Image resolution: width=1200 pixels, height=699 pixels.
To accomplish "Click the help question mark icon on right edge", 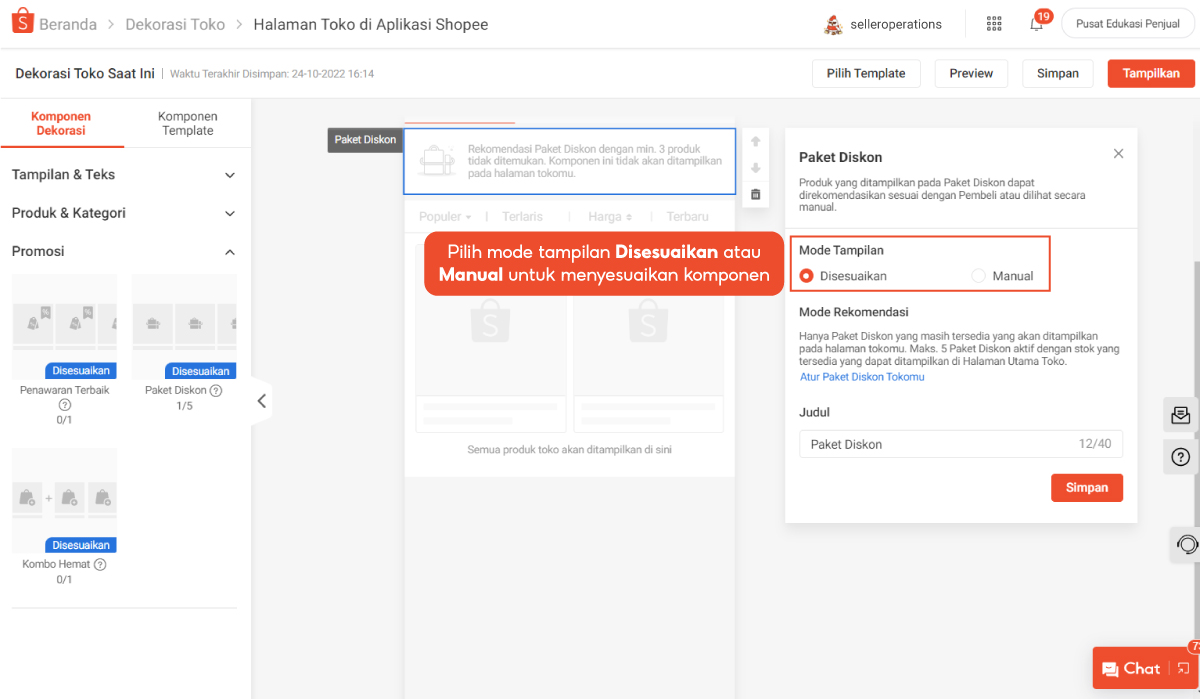I will (1180, 457).
